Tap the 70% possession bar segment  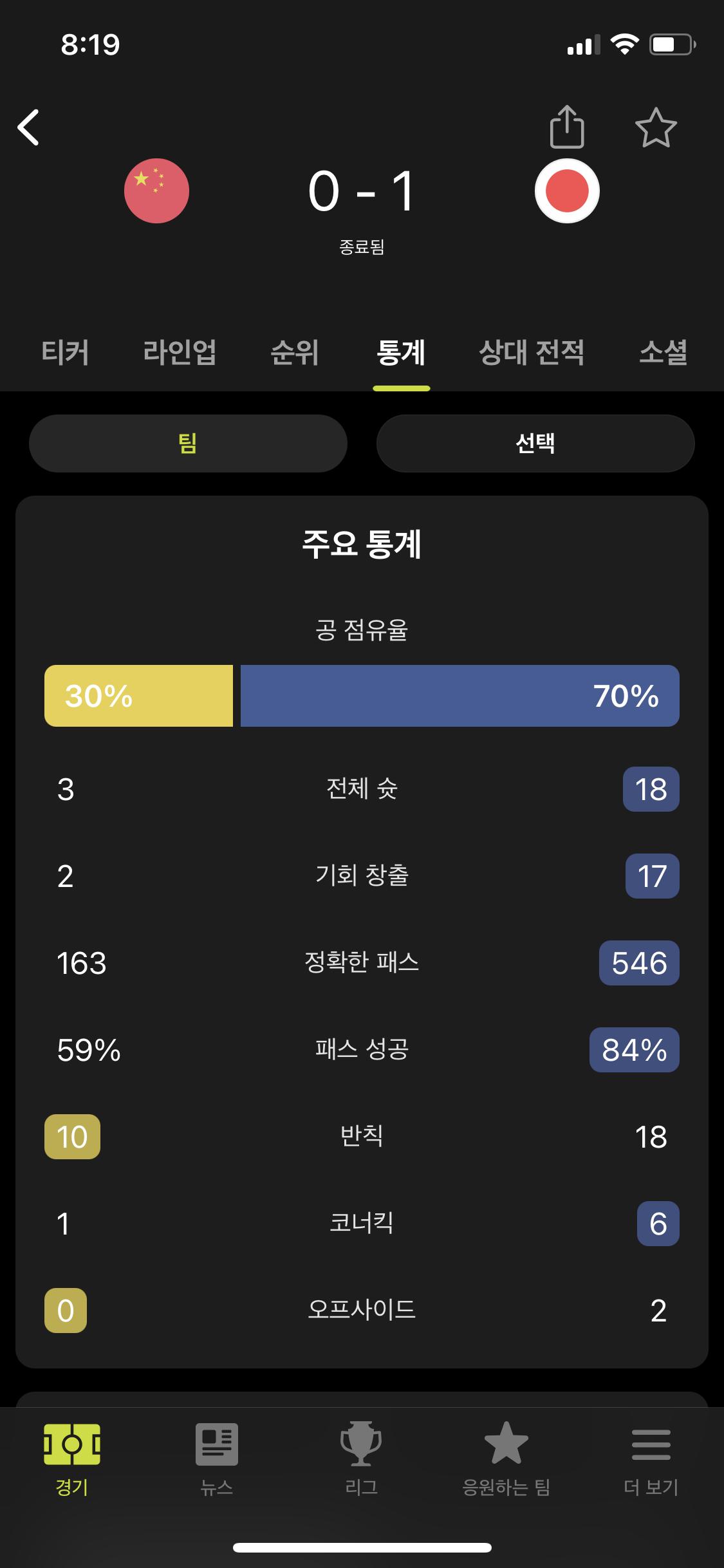point(460,696)
